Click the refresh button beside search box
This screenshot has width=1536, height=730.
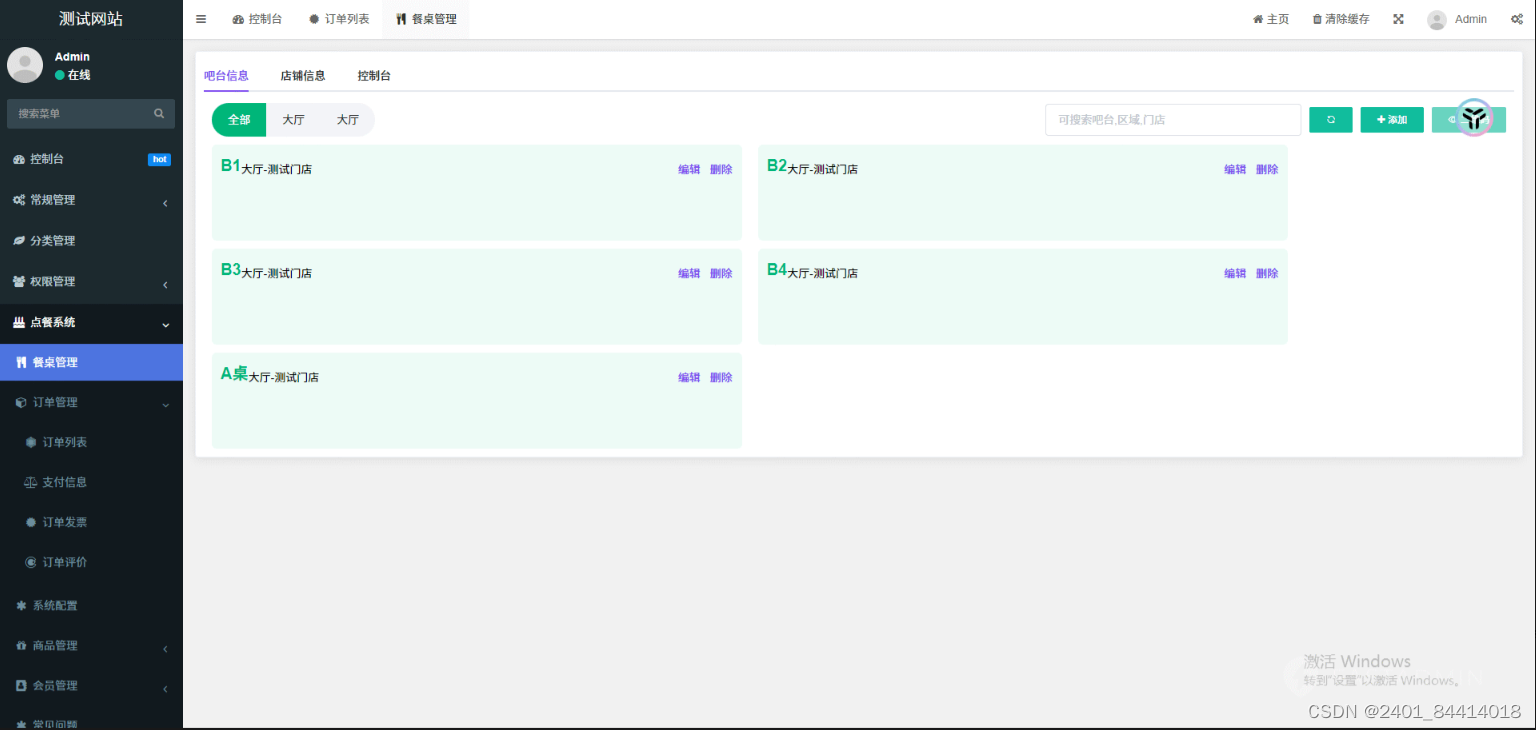[x=1331, y=120]
